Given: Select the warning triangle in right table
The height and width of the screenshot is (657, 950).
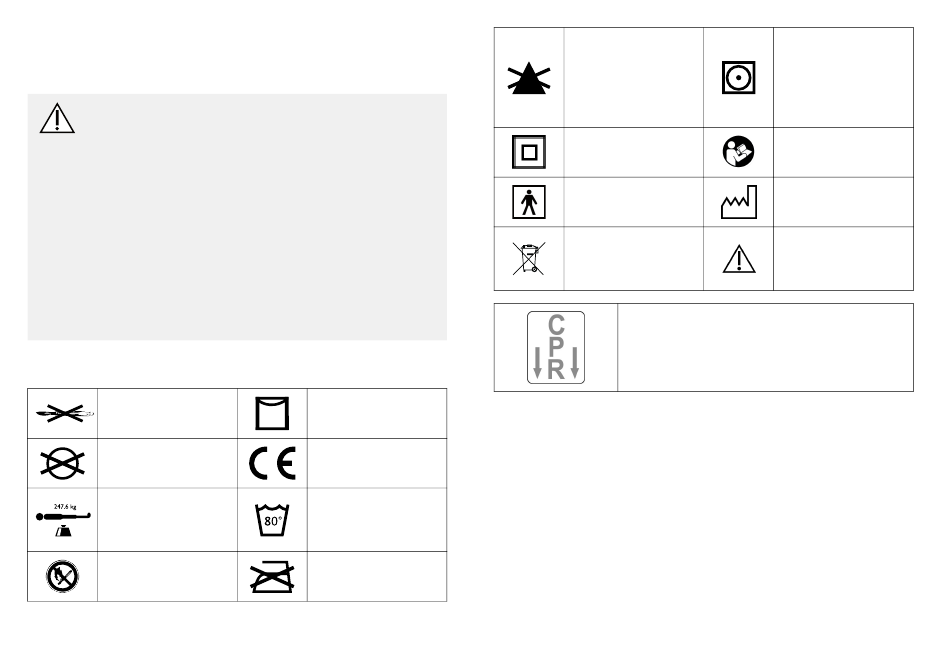Looking at the screenshot, I should tap(739, 259).
